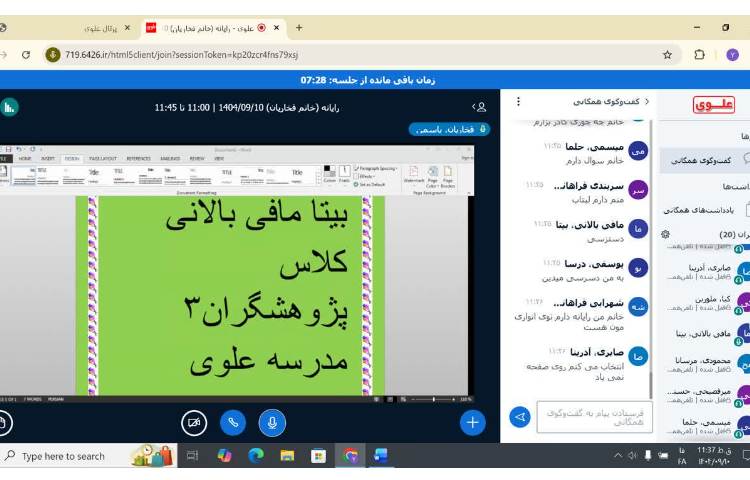750x480 pixels.
Task: Open the Insert tab in shared Word window
Action: (48, 158)
